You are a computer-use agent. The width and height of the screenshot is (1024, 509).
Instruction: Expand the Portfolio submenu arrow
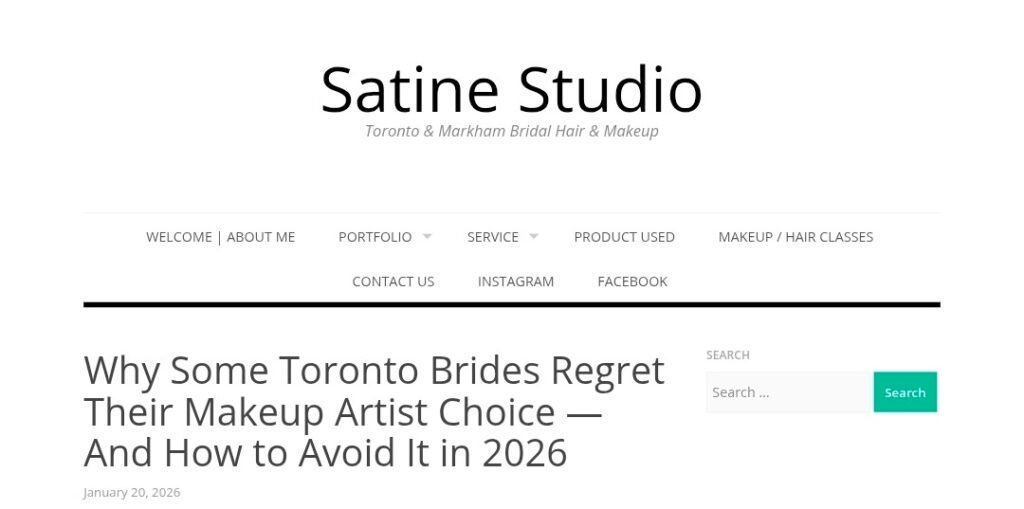click(427, 237)
